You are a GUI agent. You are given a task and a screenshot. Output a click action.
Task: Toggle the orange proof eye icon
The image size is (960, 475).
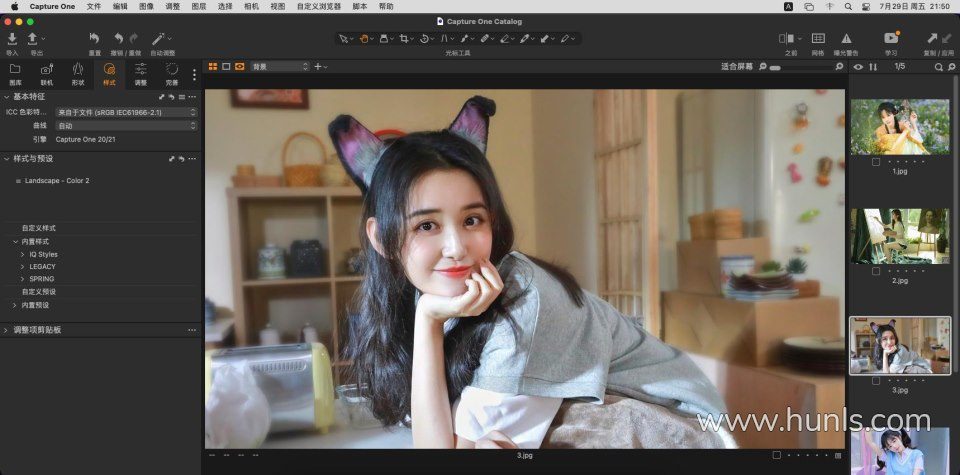click(x=239, y=66)
